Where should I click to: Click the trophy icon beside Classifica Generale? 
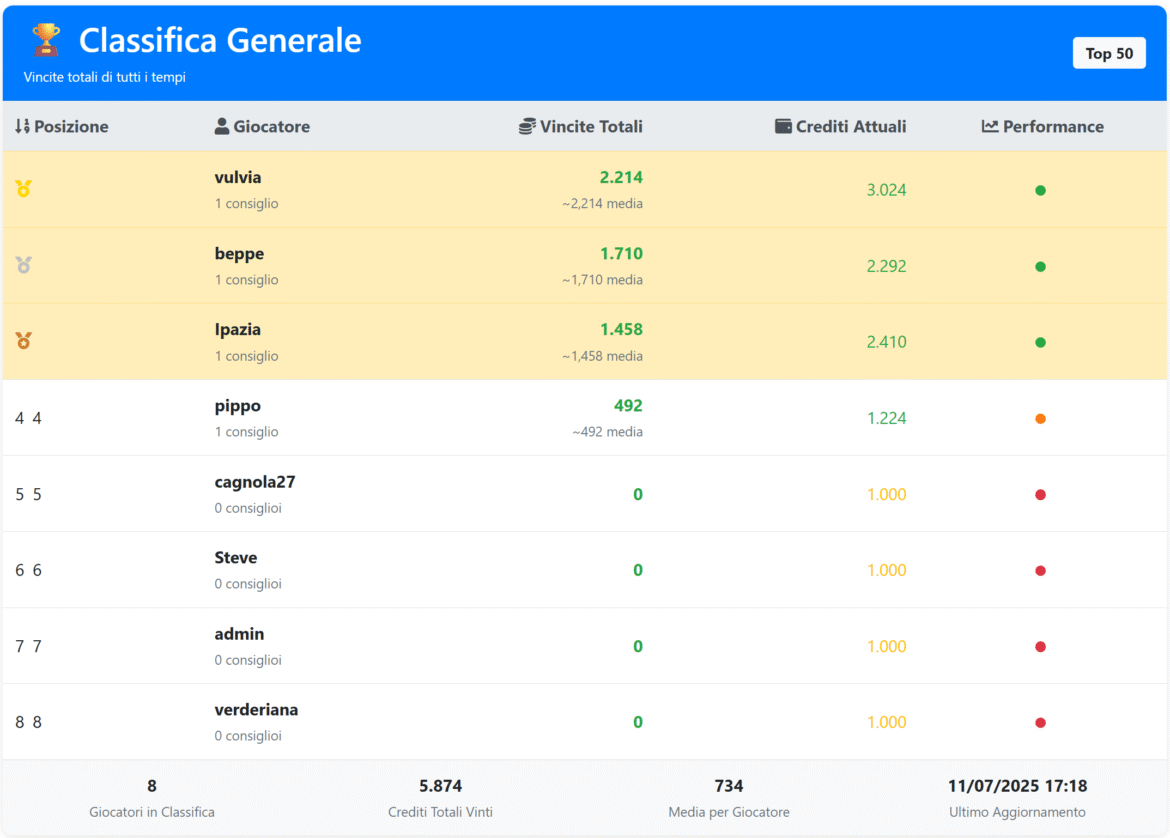pos(46,41)
